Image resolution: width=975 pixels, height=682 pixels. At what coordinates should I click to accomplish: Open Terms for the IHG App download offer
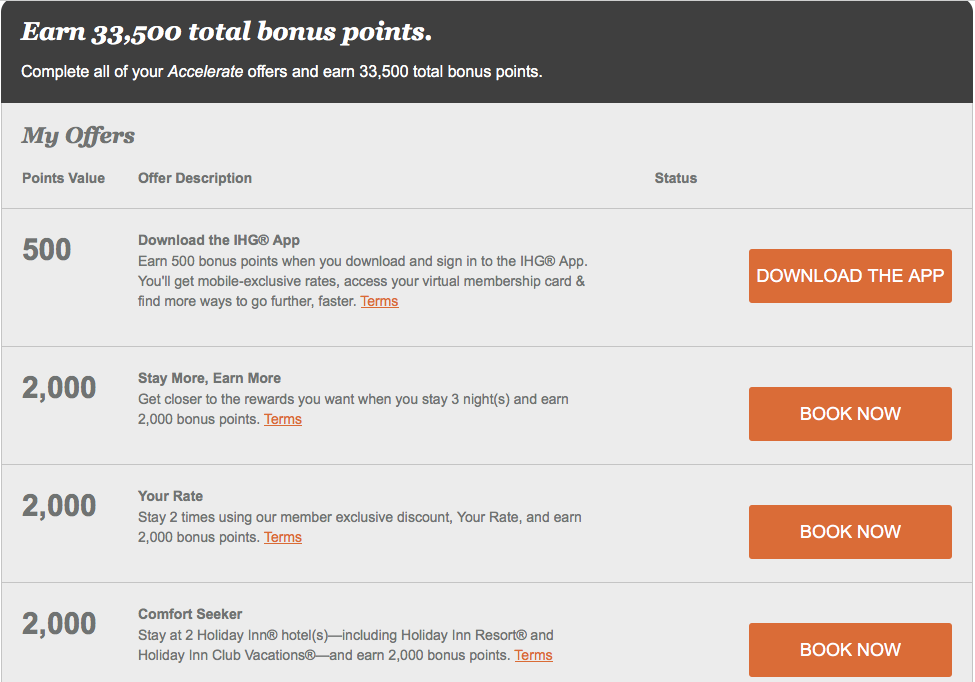click(x=379, y=301)
